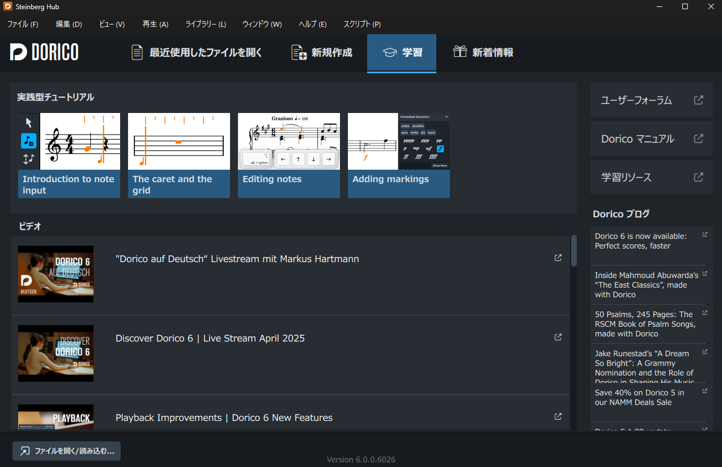
Task: Open the Dorico マニュアル link
Action: tap(651, 139)
